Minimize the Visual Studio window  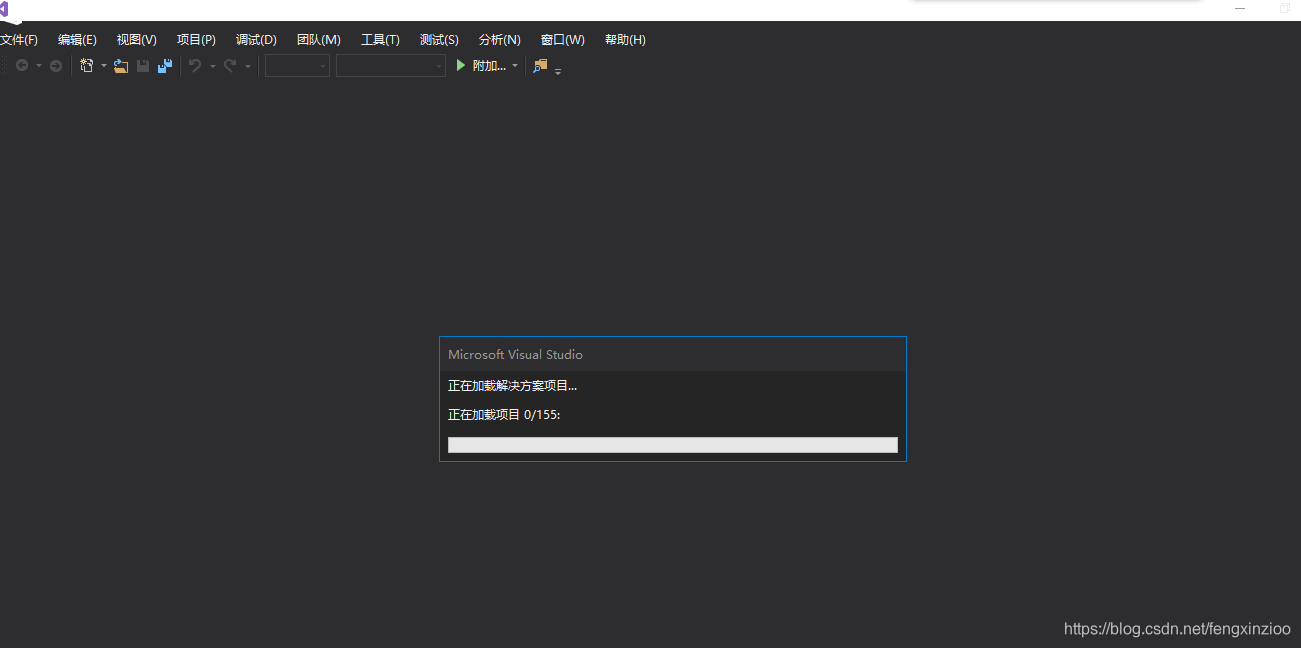pyautogui.click(x=1240, y=8)
